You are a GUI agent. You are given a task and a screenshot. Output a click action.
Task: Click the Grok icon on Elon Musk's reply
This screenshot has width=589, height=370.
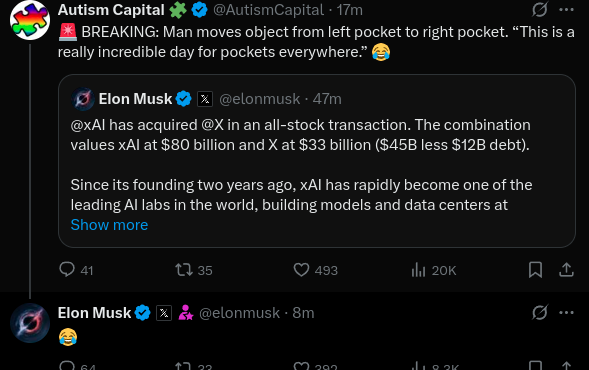540,313
